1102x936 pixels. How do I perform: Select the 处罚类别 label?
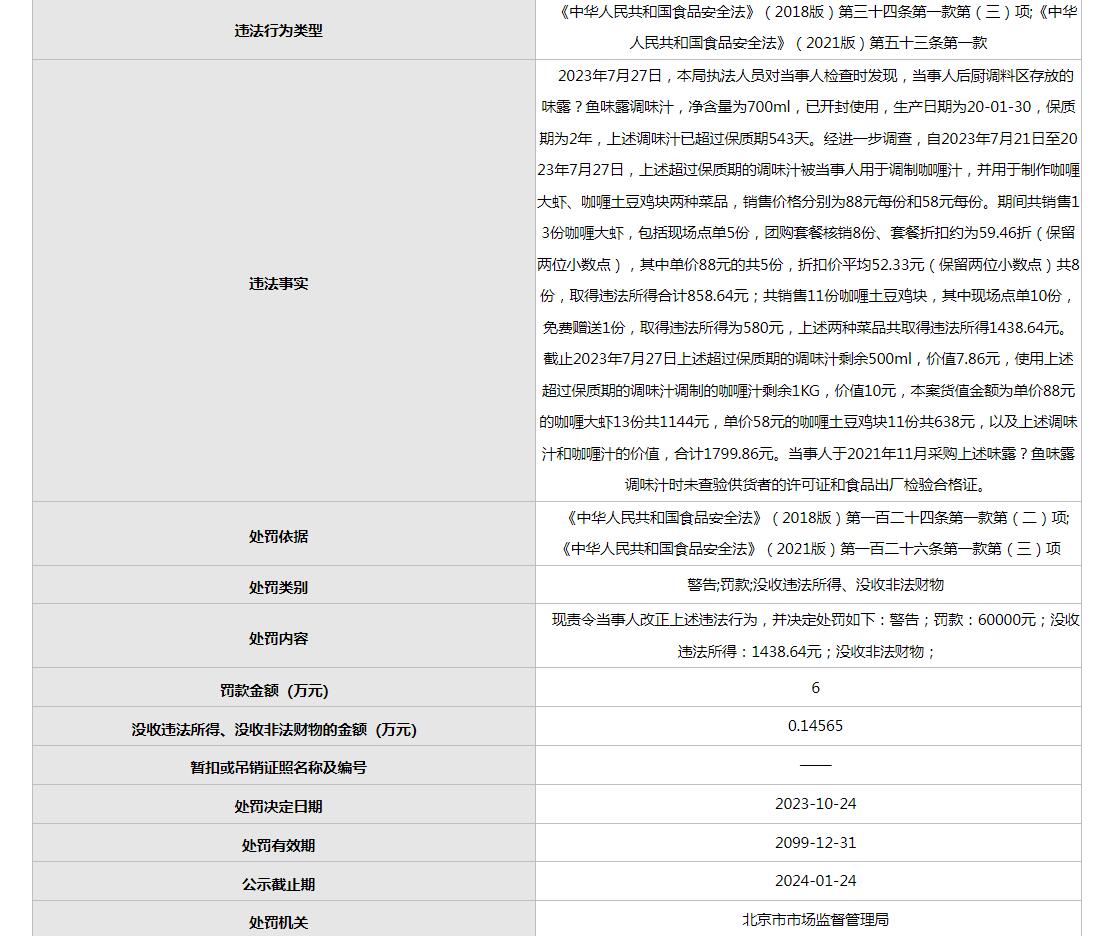pyautogui.click(x=278, y=587)
